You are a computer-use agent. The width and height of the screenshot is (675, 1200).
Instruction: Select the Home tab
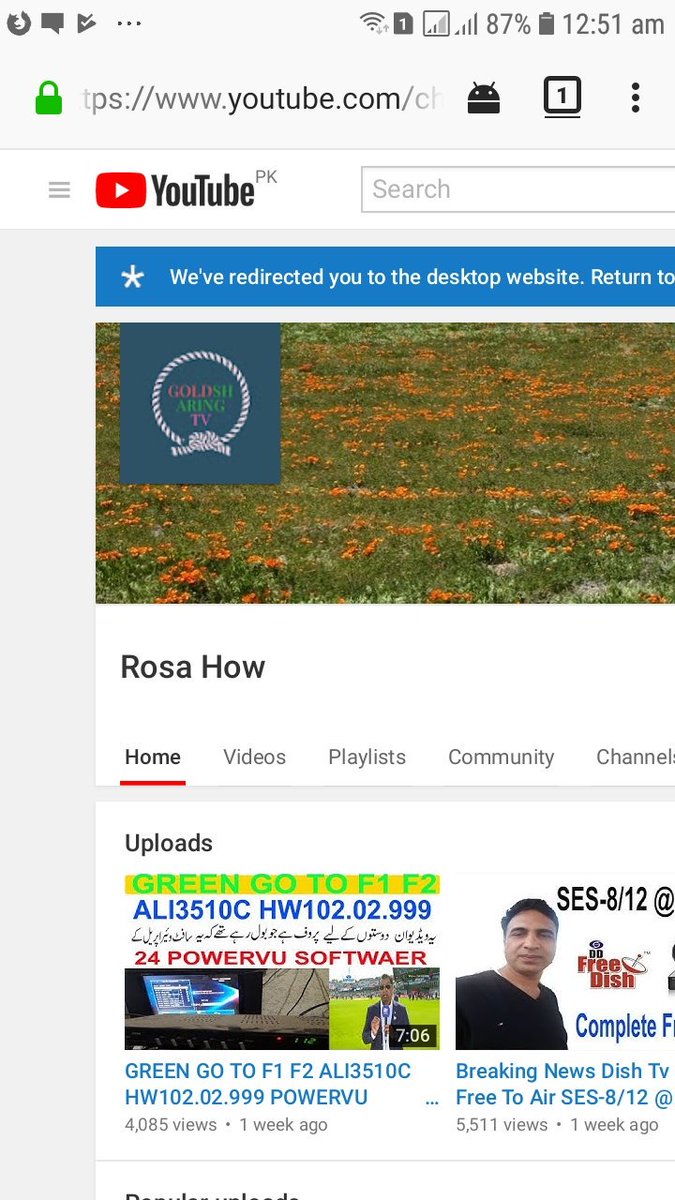[x=153, y=757]
